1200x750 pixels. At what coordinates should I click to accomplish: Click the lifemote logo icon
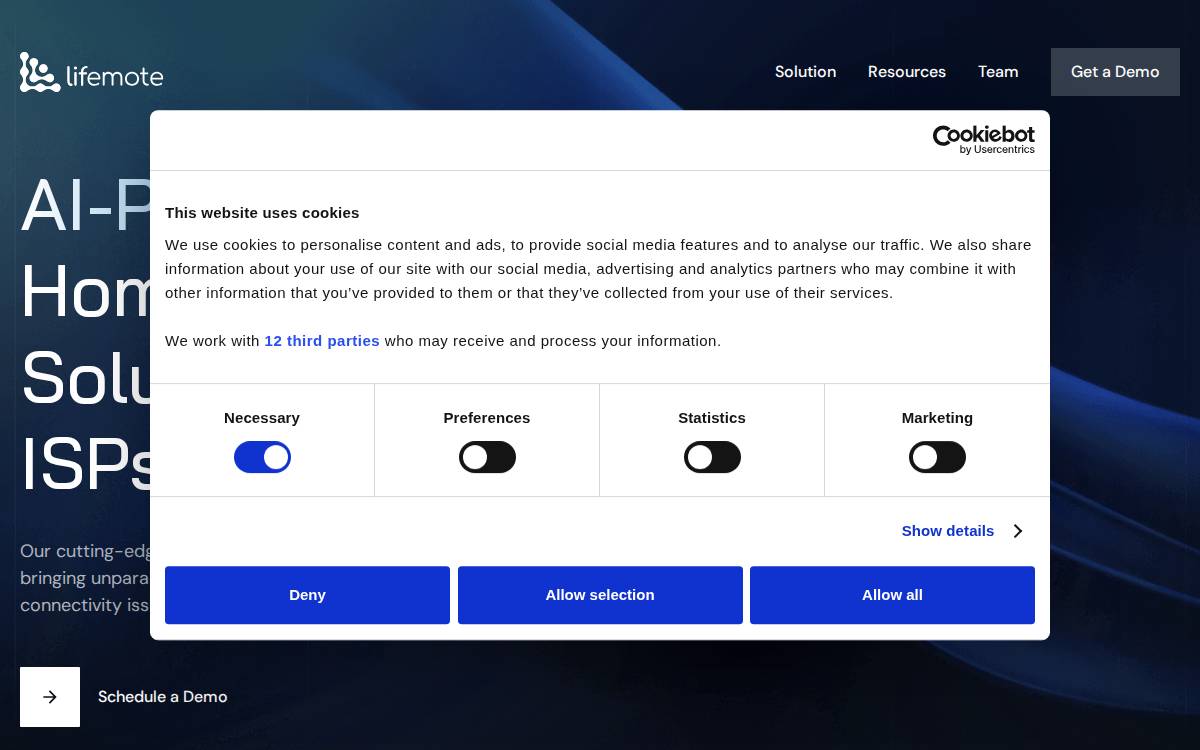click(x=40, y=72)
